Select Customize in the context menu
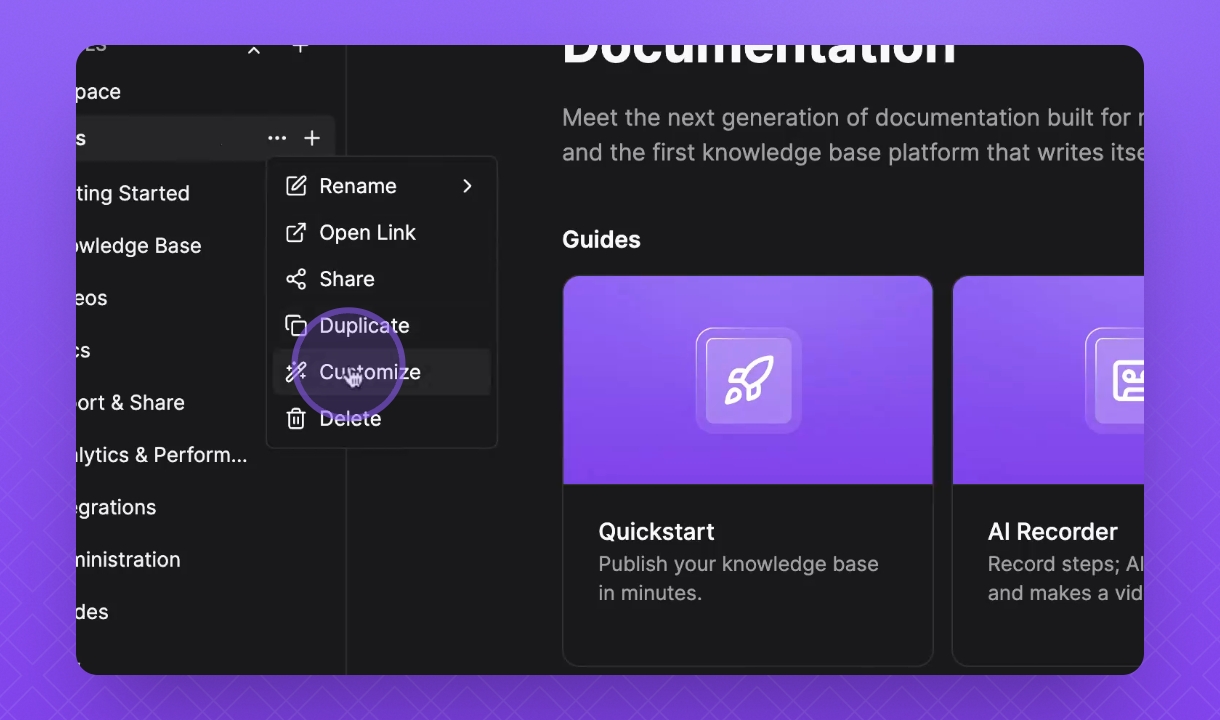Image resolution: width=1220 pixels, height=720 pixels. click(x=382, y=372)
